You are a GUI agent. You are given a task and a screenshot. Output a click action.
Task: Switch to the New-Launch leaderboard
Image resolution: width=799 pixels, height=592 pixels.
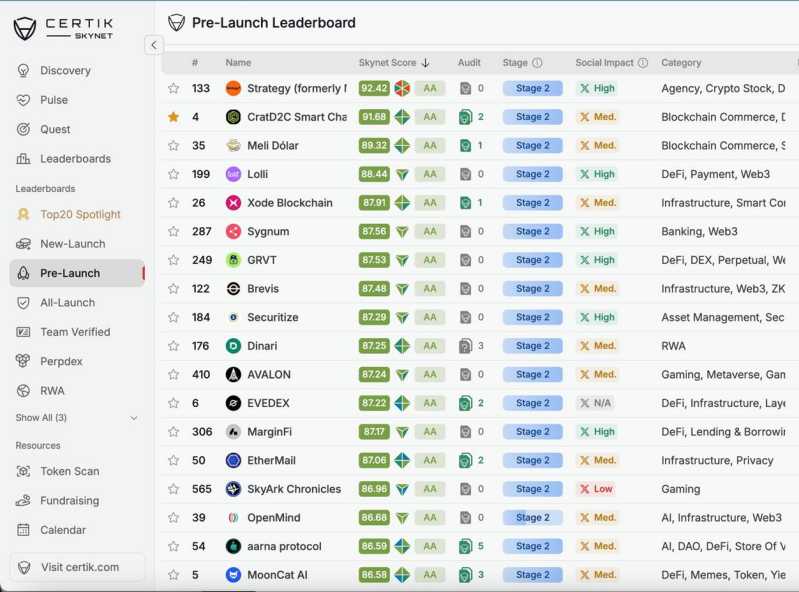[x=72, y=244]
